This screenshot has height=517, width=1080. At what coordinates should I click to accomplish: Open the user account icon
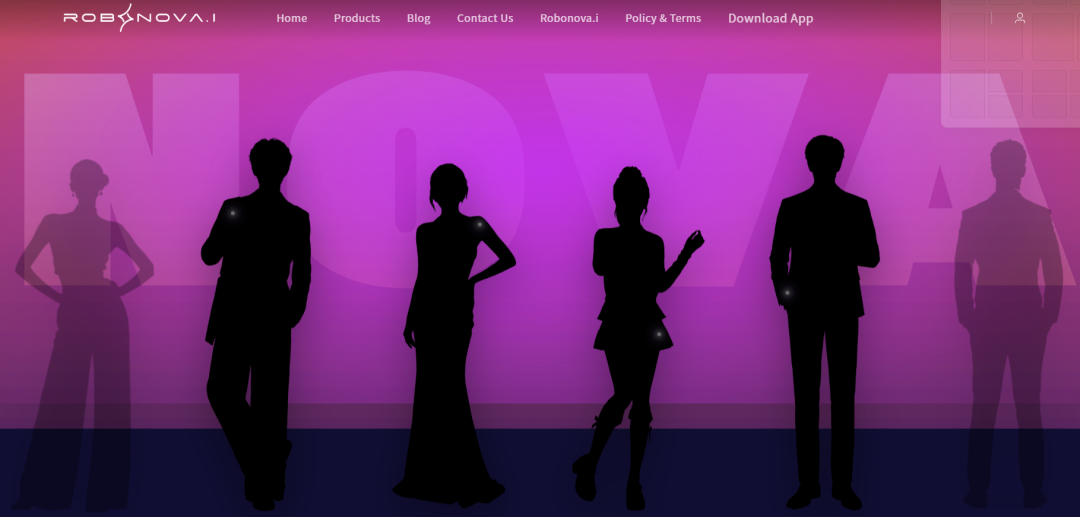click(1020, 18)
